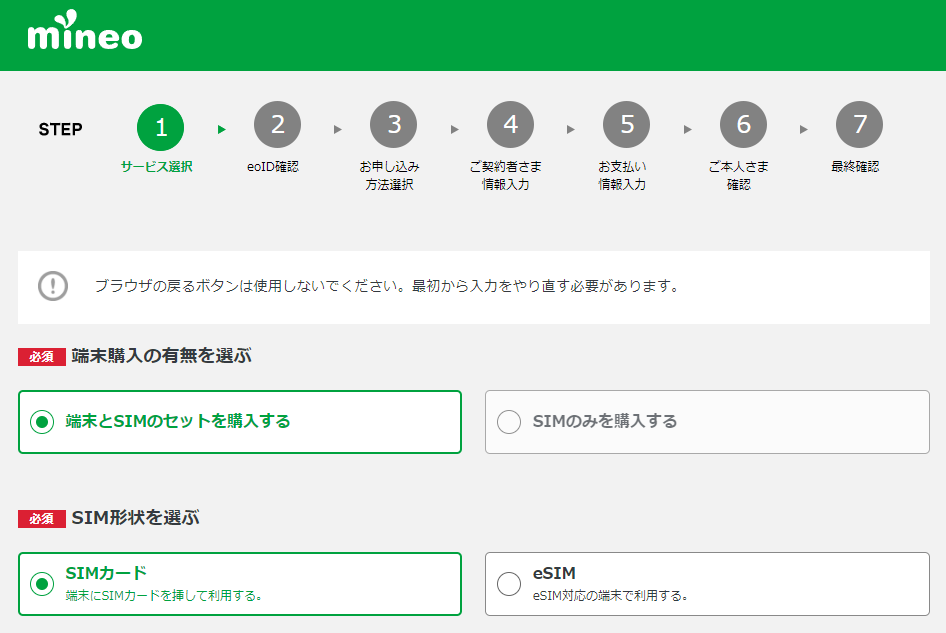Click the 端末購入の有無を選ぶ heading
946x633 pixels.
(160, 355)
